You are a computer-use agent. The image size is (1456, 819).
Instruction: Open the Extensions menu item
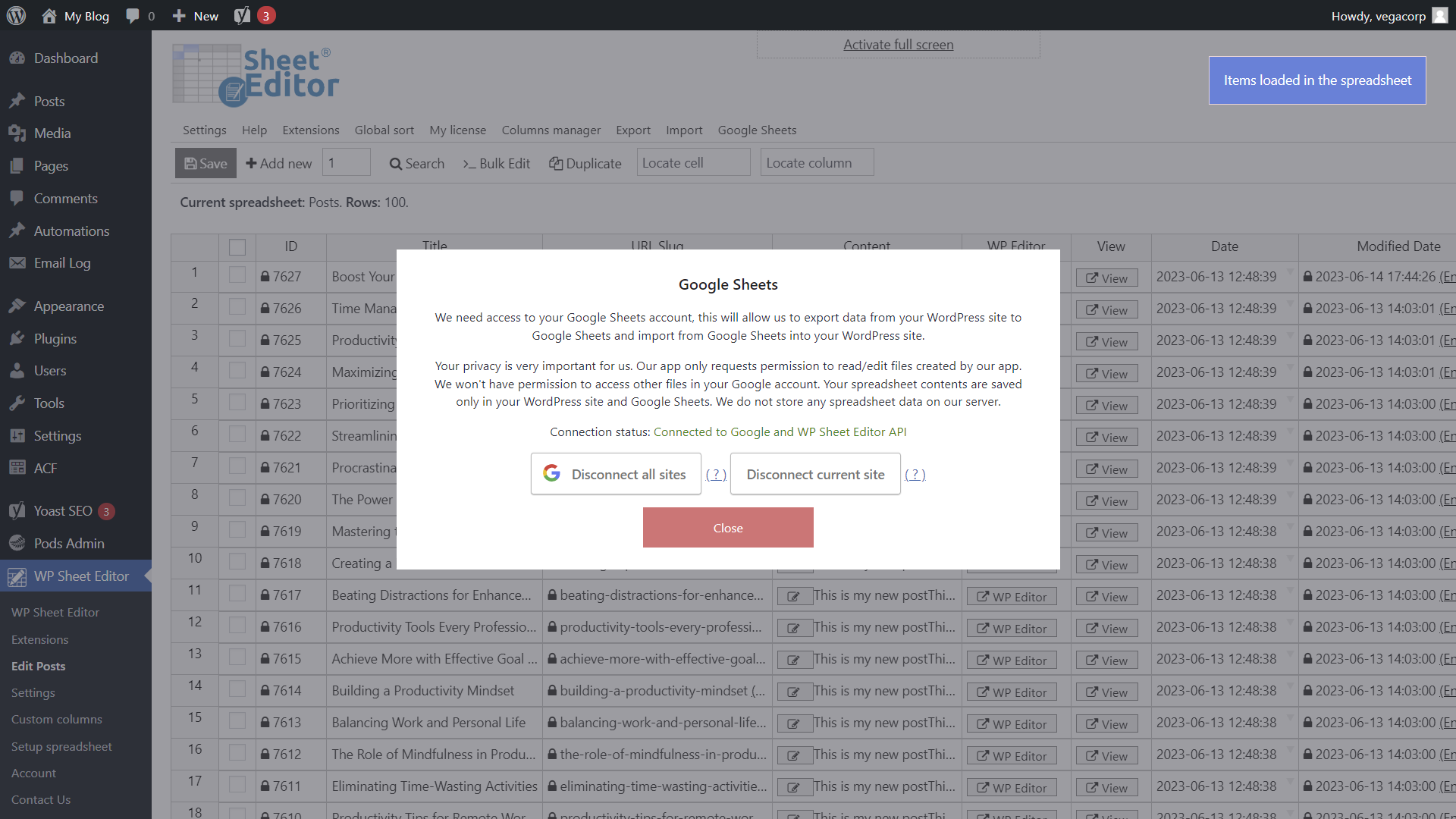310,130
